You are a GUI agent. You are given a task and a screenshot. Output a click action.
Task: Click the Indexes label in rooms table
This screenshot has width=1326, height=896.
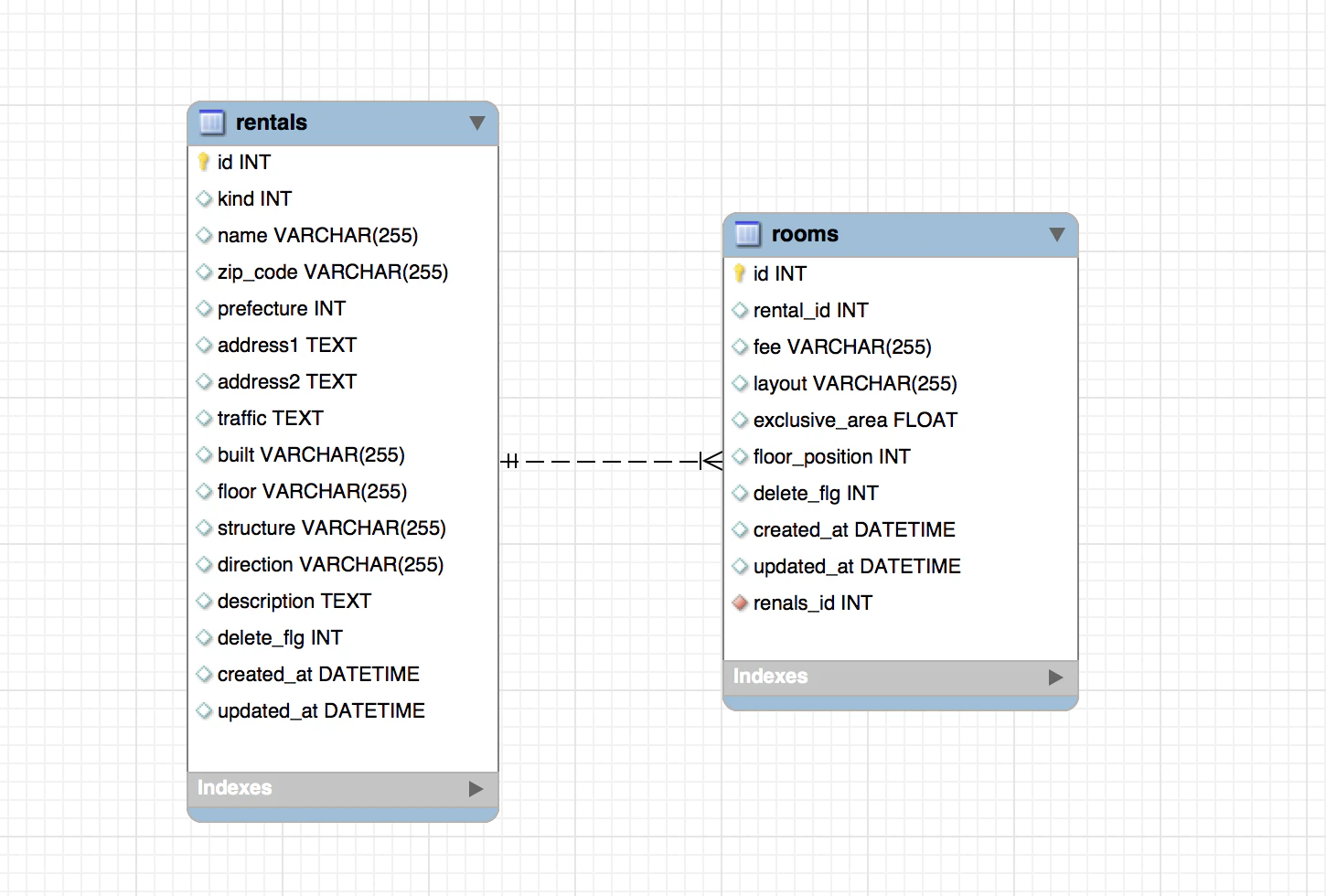click(x=771, y=677)
